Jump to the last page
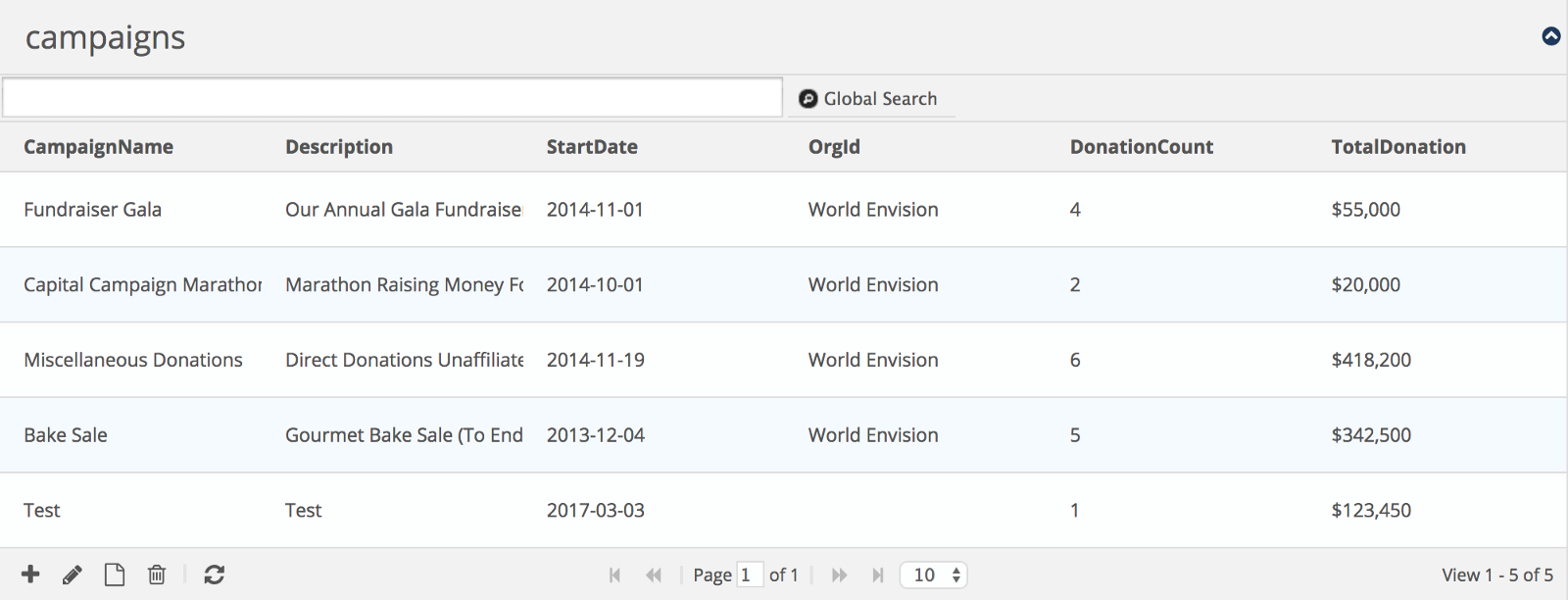The image size is (1568, 600). pyautogui.click(x=878, y=575)
